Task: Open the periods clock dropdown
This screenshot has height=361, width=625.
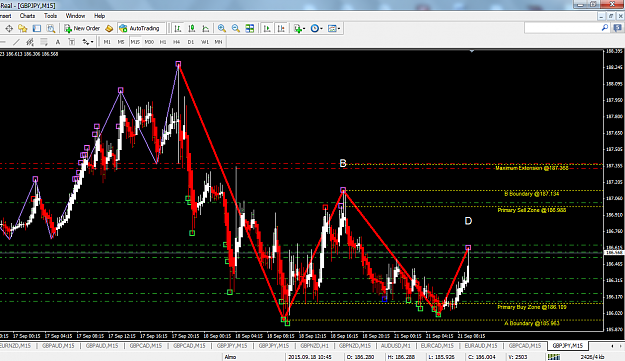Action: (x=316, y=28)
